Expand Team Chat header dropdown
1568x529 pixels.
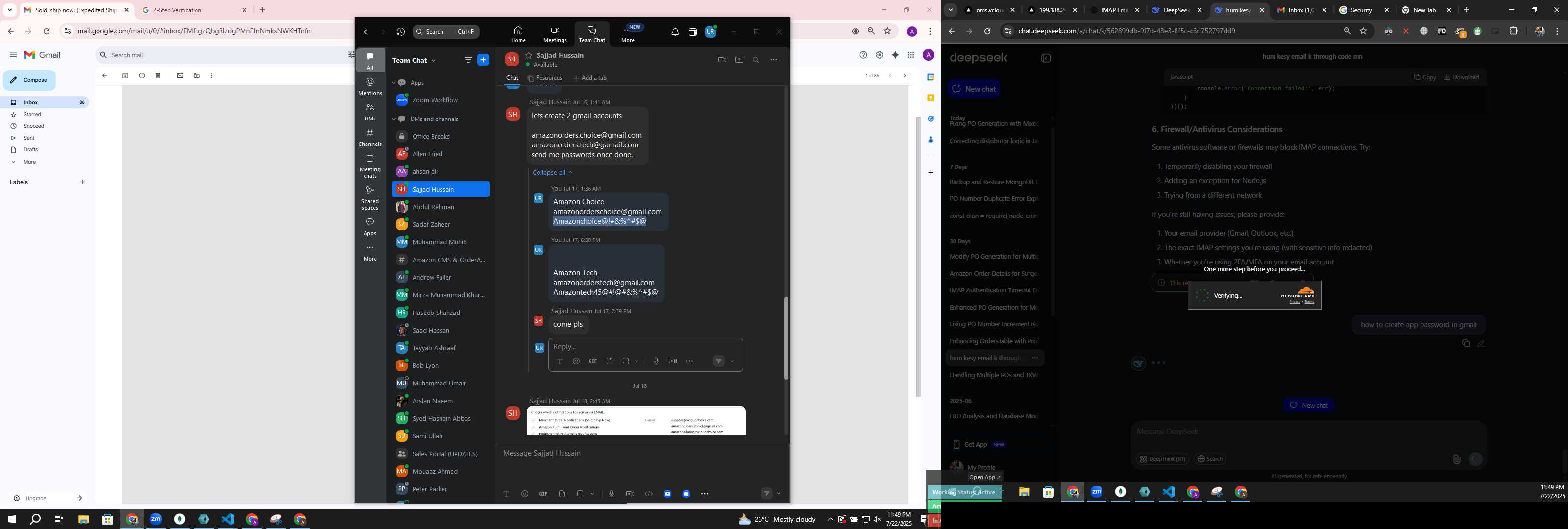tap(433, 60)
